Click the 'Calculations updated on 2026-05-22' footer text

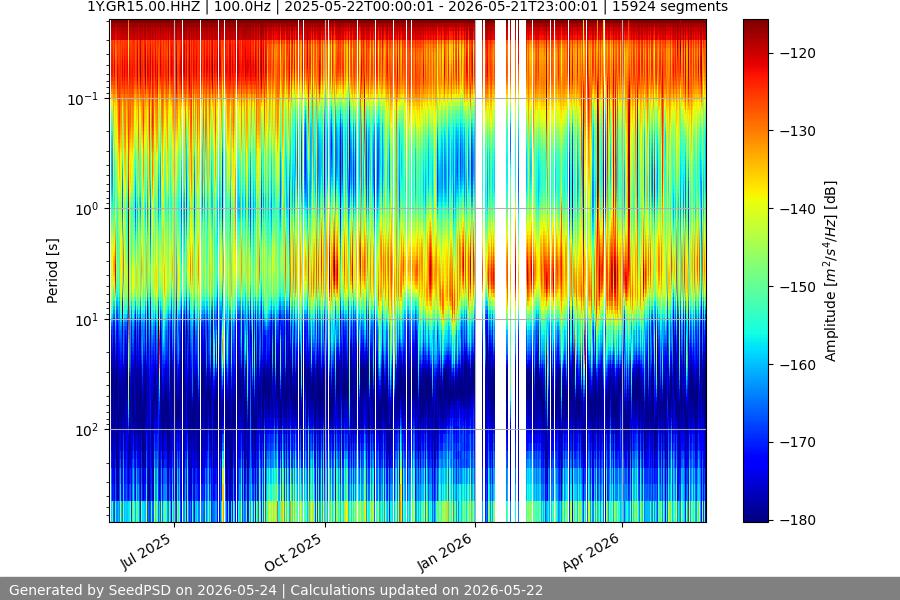(x=417, y=590)
